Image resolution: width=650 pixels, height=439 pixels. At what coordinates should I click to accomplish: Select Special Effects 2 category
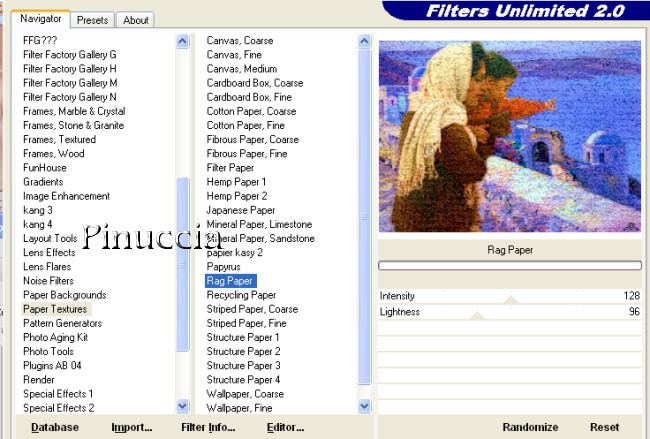tap(58, 408)
